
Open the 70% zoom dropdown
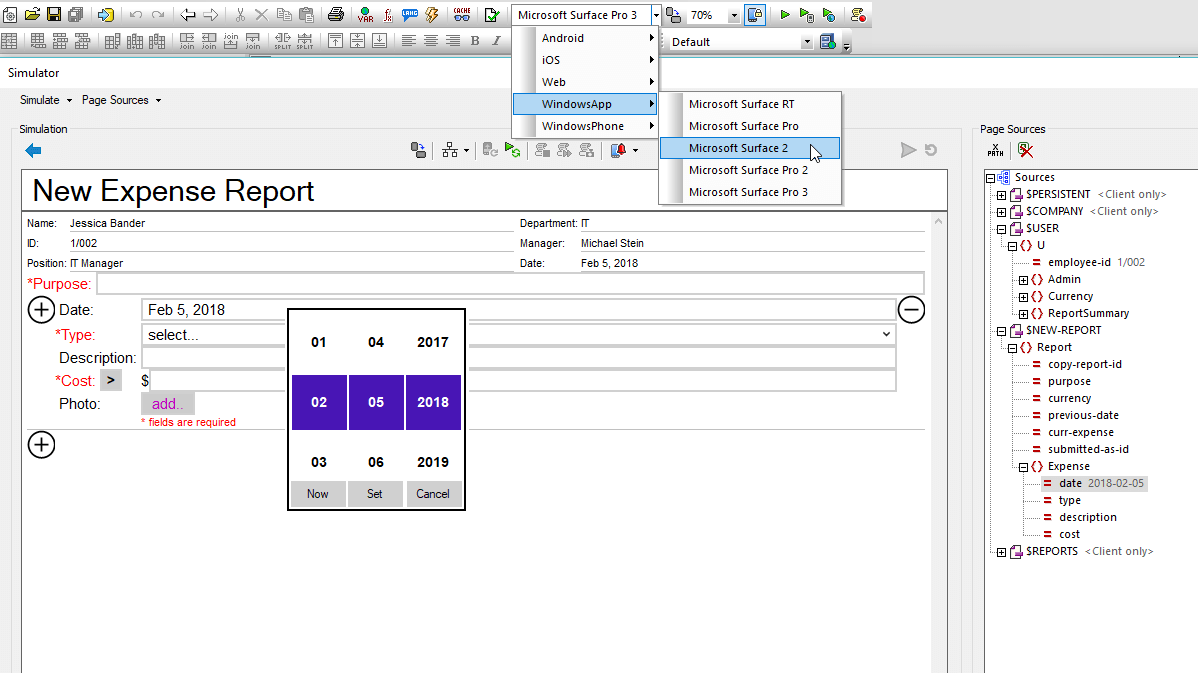coord(734,16)
